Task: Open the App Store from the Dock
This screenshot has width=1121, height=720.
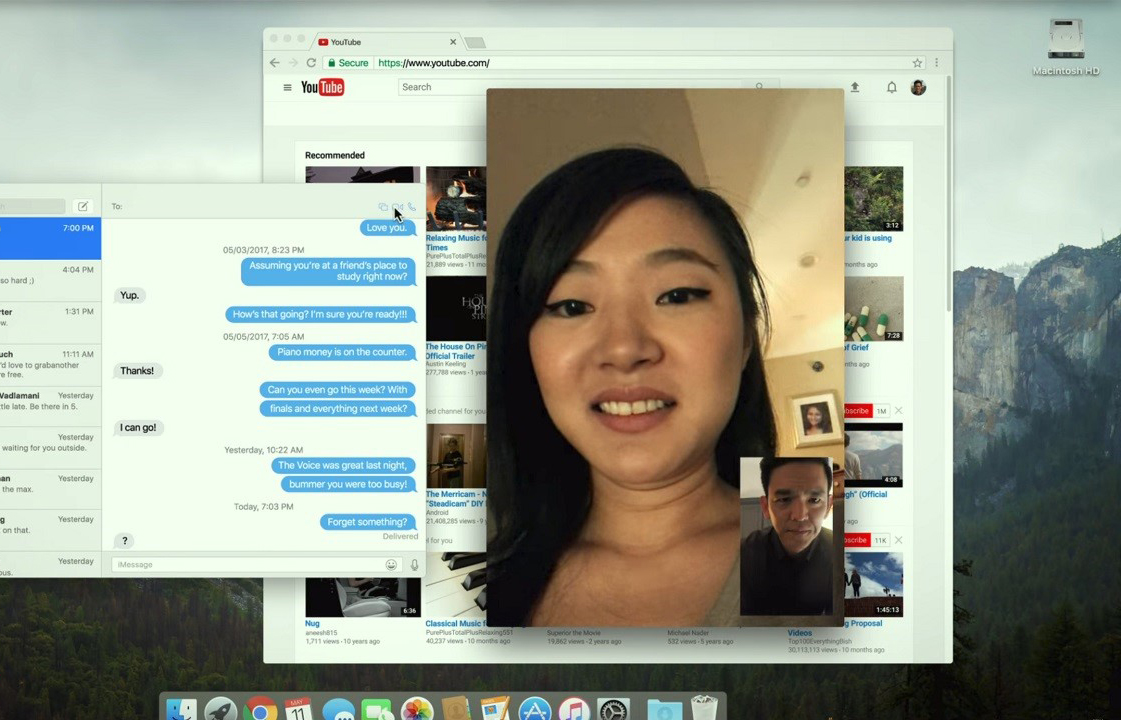Action: tap(534, 710)
